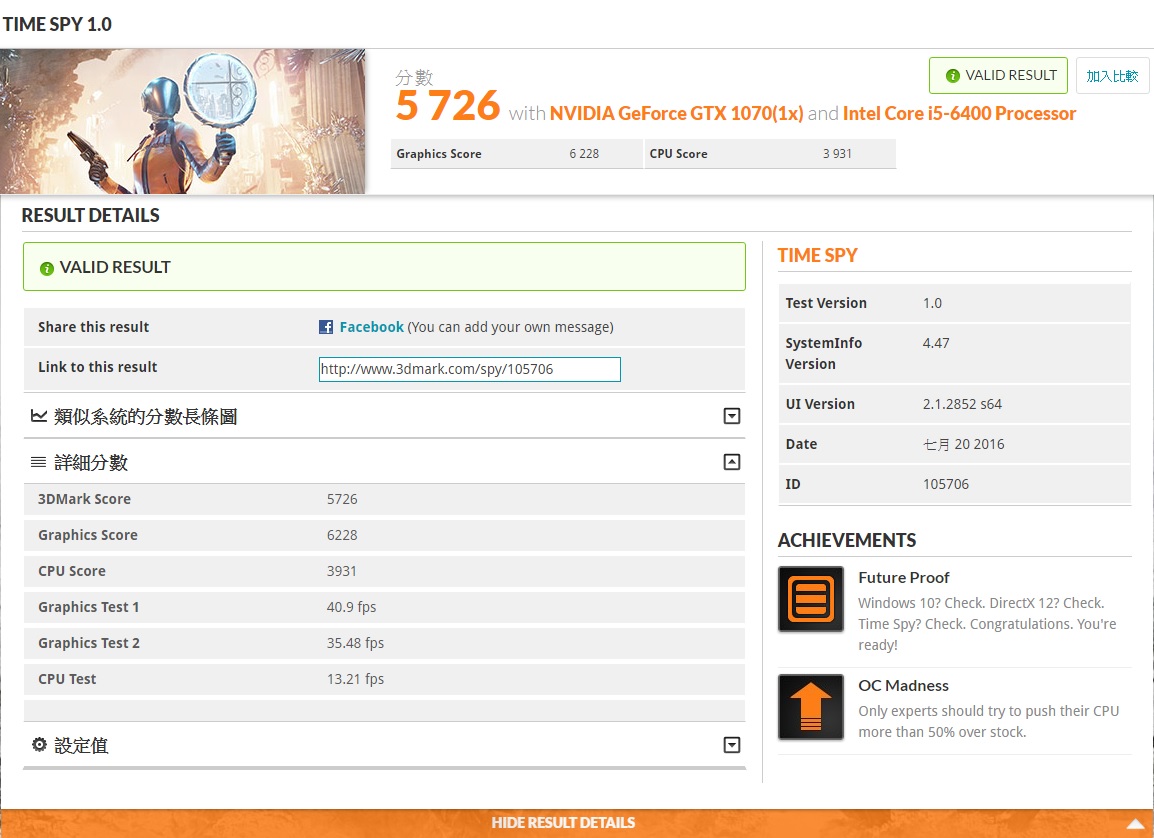Click the CPU Score row value 3931
Screen dimensions: 1154x838
tap(341, 571)
